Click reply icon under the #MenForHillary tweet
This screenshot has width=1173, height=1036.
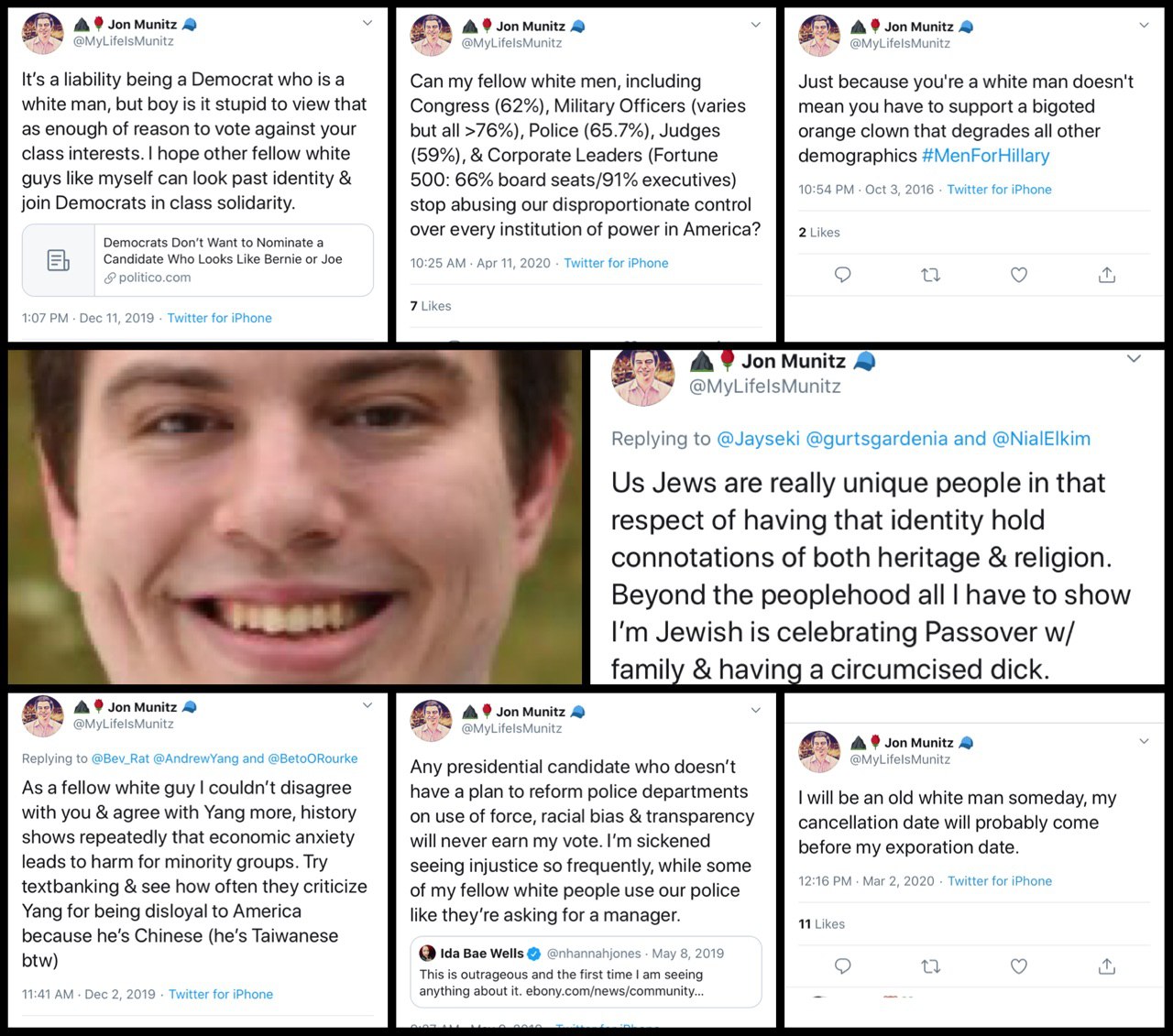(x=842, y=275)
